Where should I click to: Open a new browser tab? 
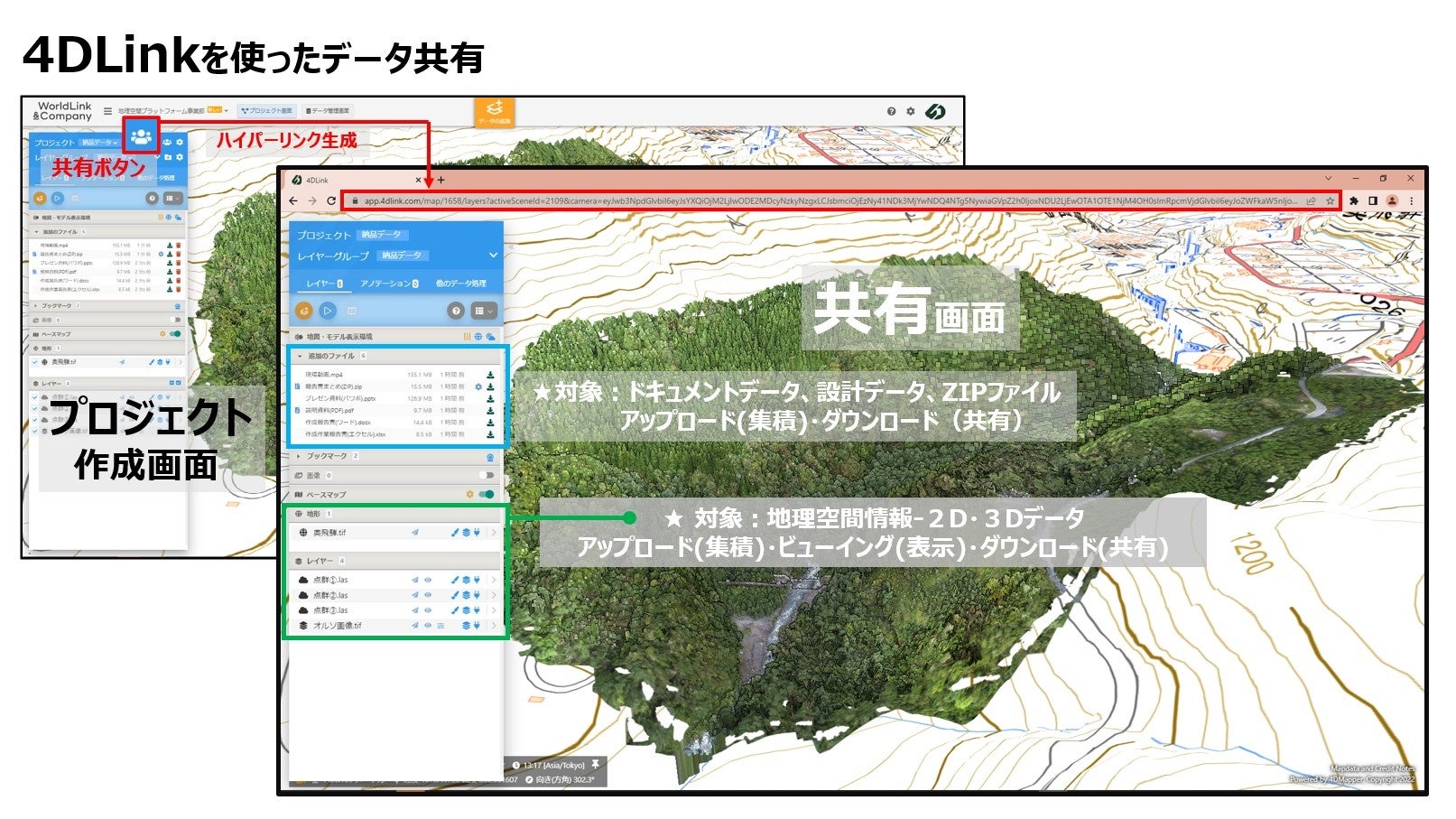point(441,180)
